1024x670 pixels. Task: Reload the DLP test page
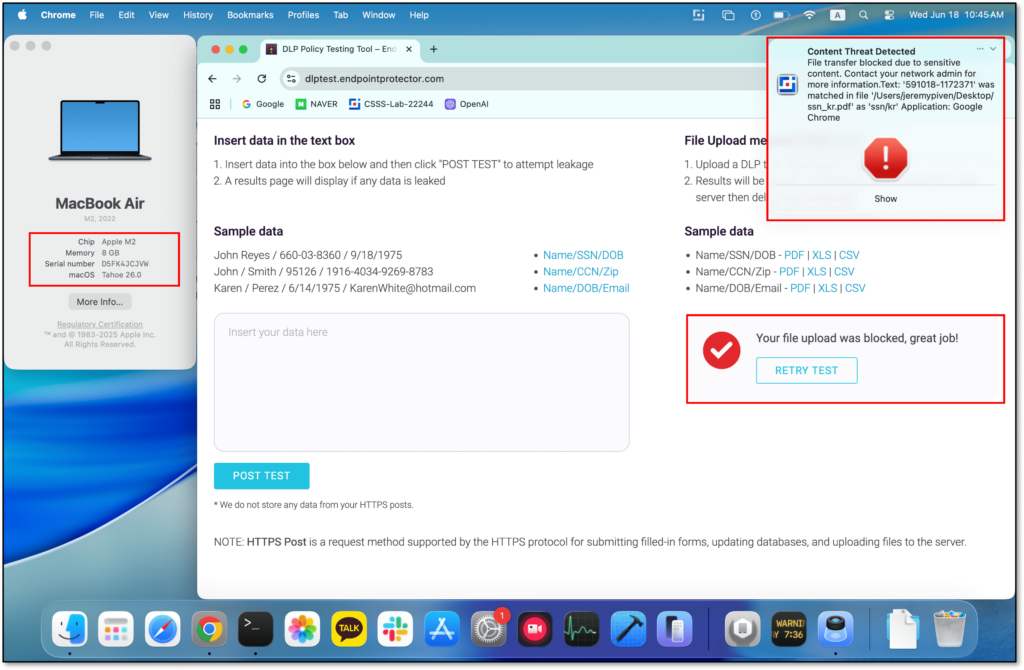[262, 78]
